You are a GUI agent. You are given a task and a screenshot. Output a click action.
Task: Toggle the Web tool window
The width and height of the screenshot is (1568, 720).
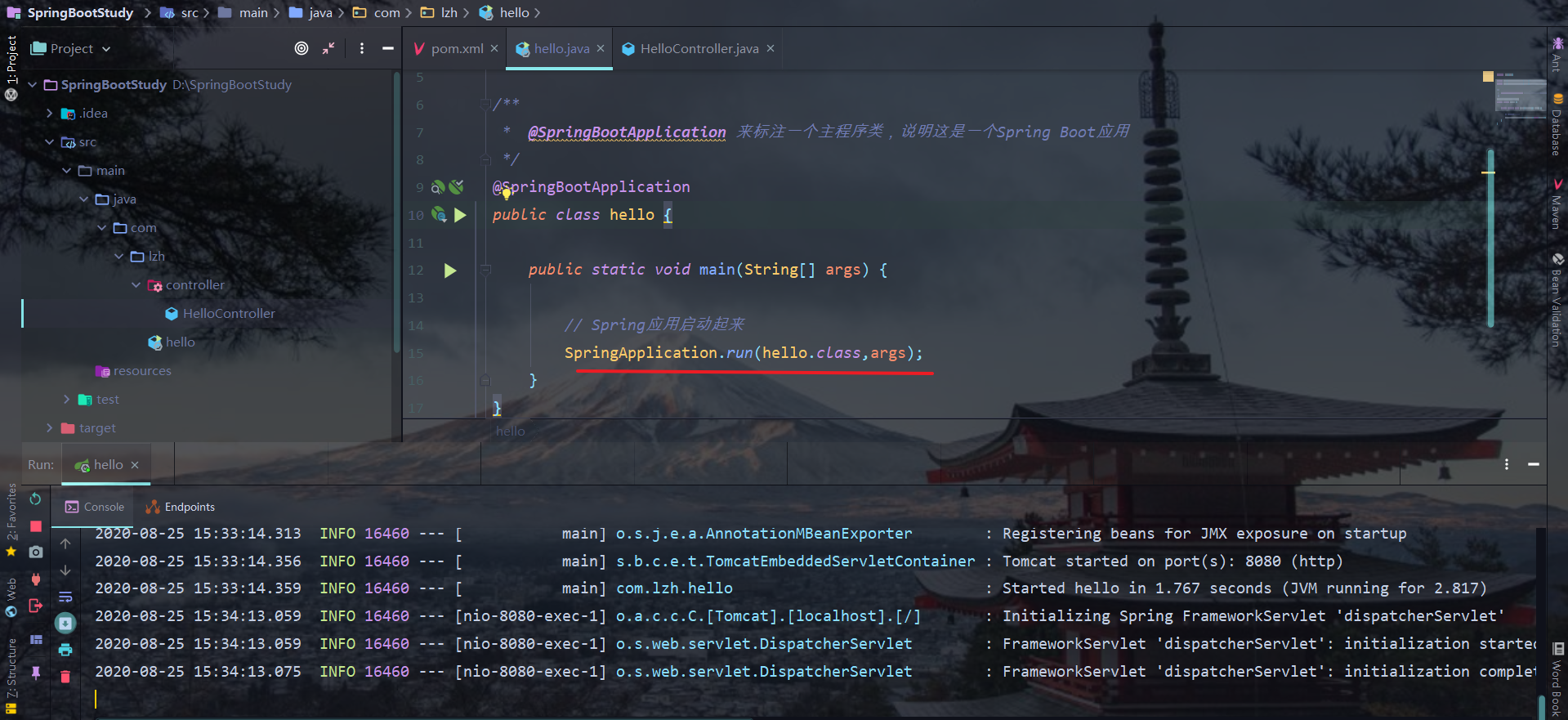[11, 597]
